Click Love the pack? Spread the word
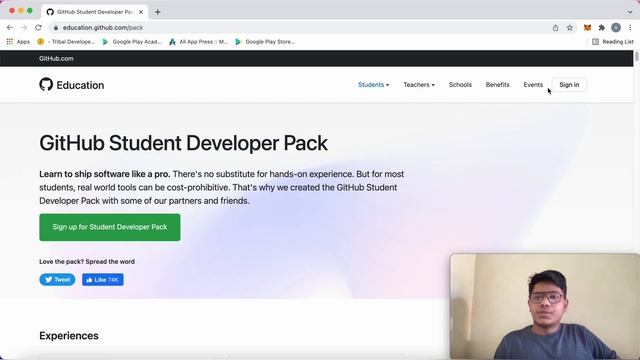640x360 pixels. coord(87,261)
